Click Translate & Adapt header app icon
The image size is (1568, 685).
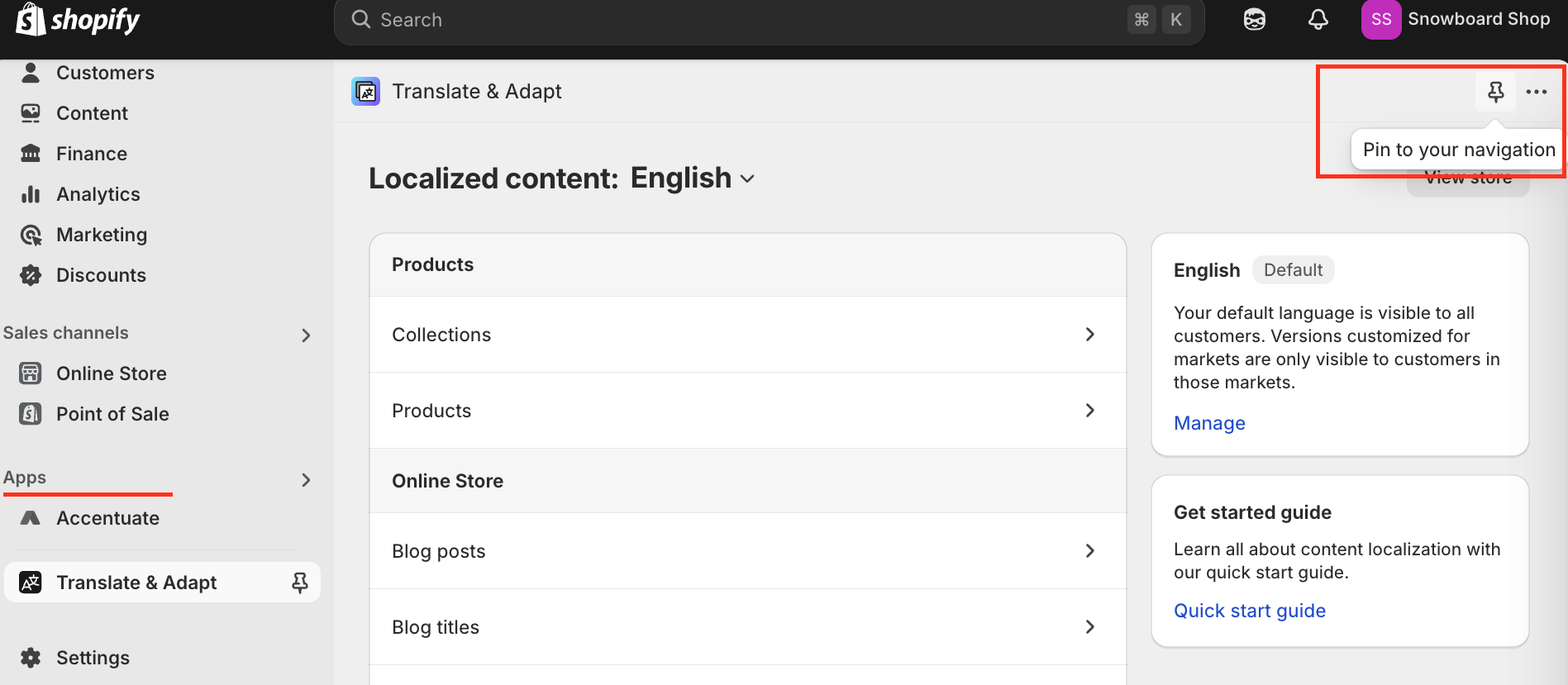(x=366, y=91)
